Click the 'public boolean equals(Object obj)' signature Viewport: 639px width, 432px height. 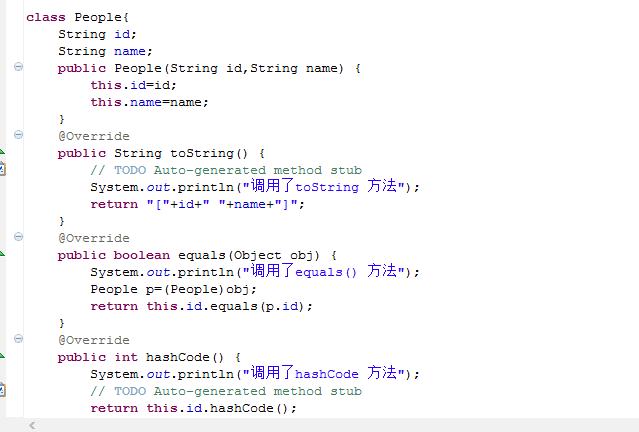189,256
